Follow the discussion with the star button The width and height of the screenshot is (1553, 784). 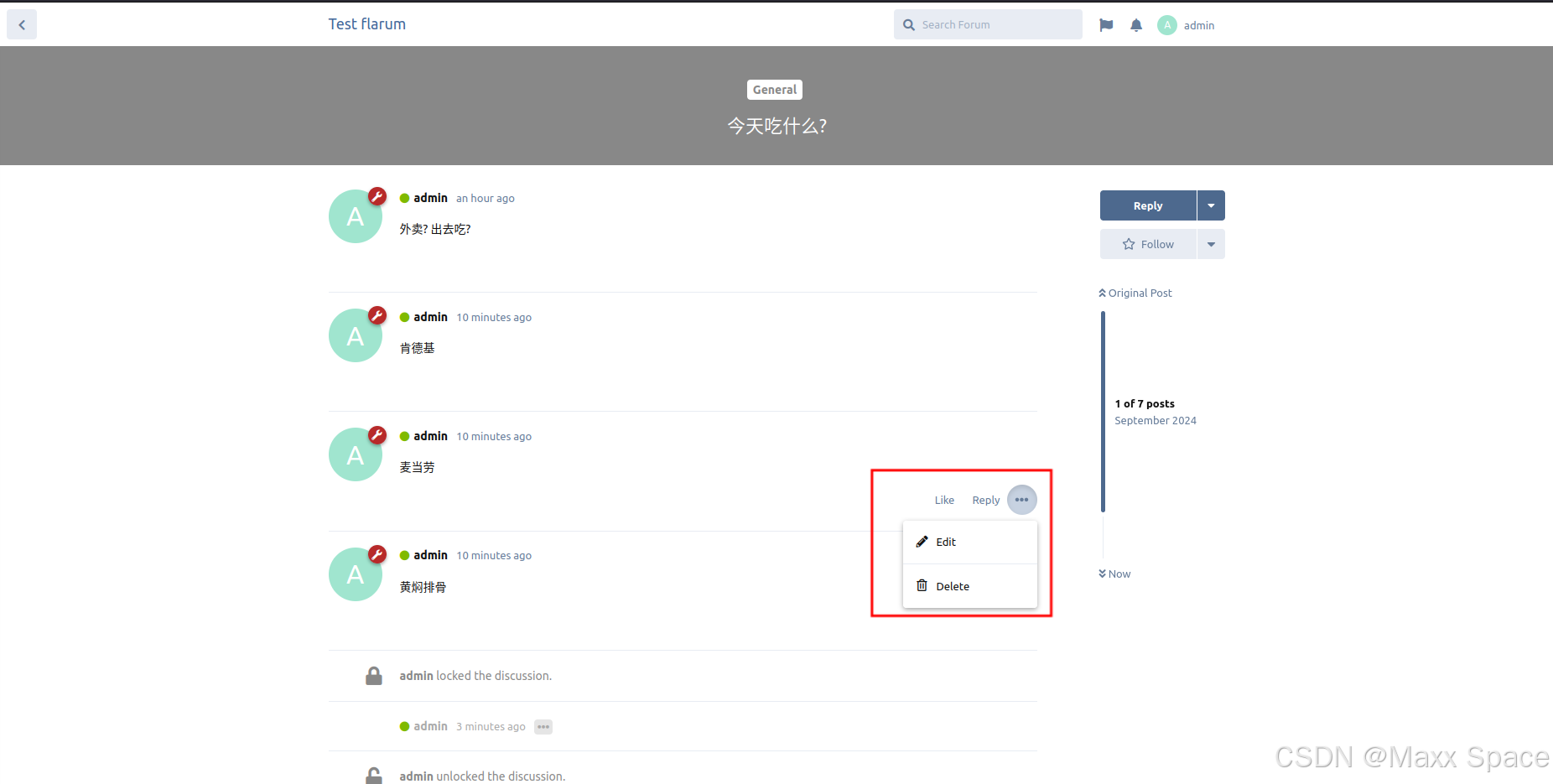[x=1148, y=244]
